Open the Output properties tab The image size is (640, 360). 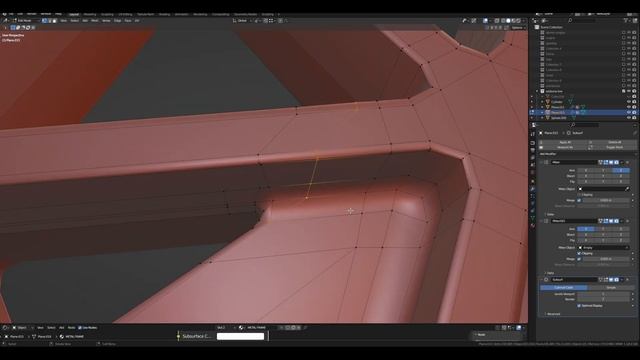[x=533, y=150]
